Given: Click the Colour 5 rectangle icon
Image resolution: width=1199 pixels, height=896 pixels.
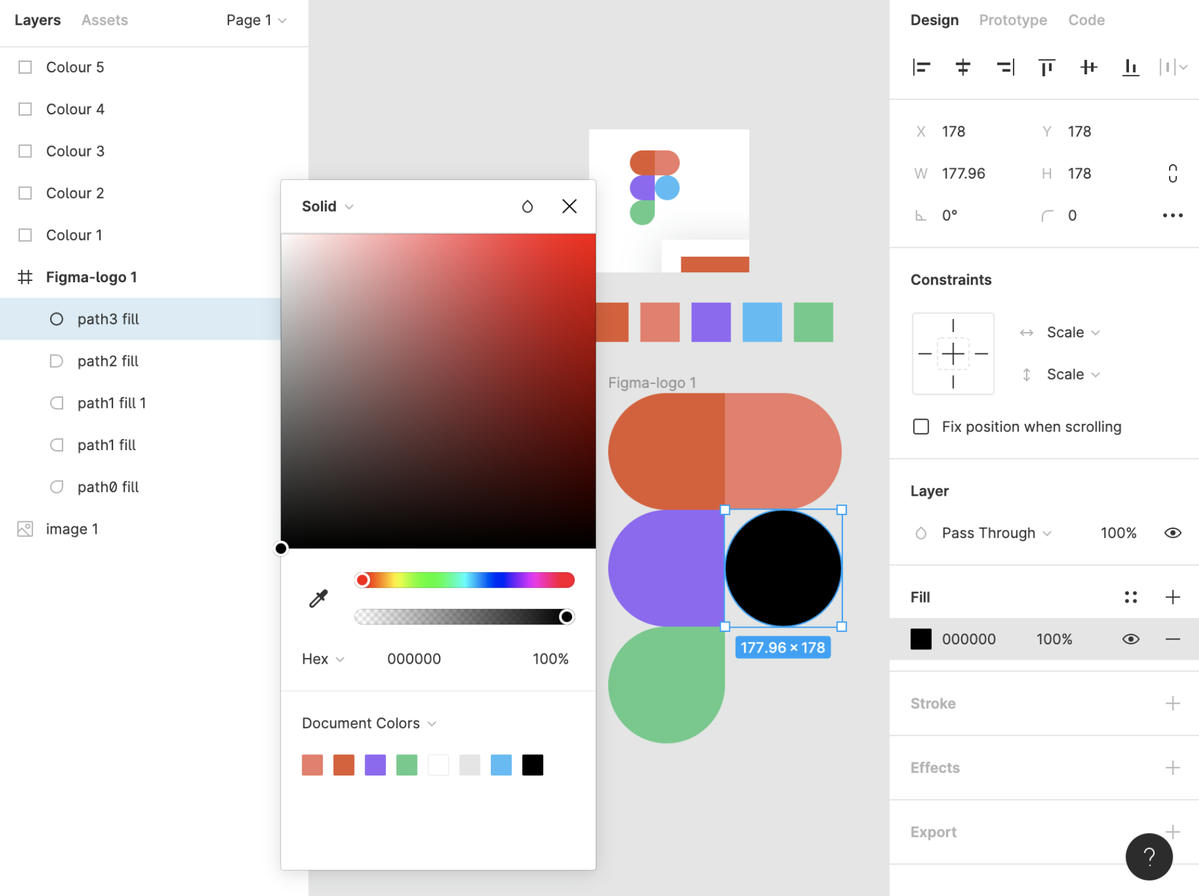Looking at the screenshot, I should click(x=25, y=67).
